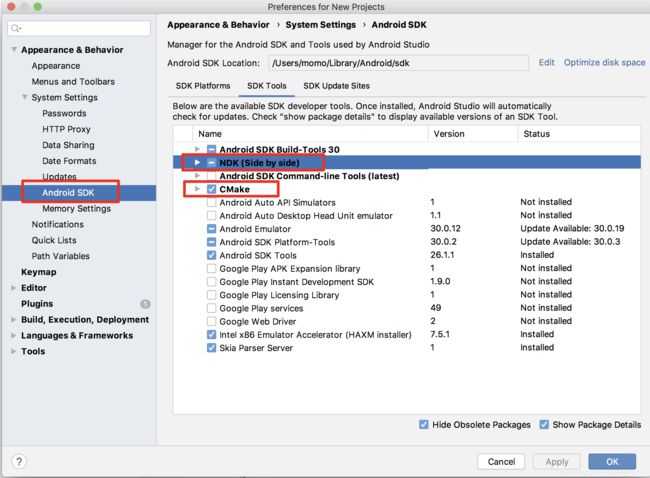This screenshot has height=478, width=650.
Task: Expand the Editor section
Action: coord(14,288)
